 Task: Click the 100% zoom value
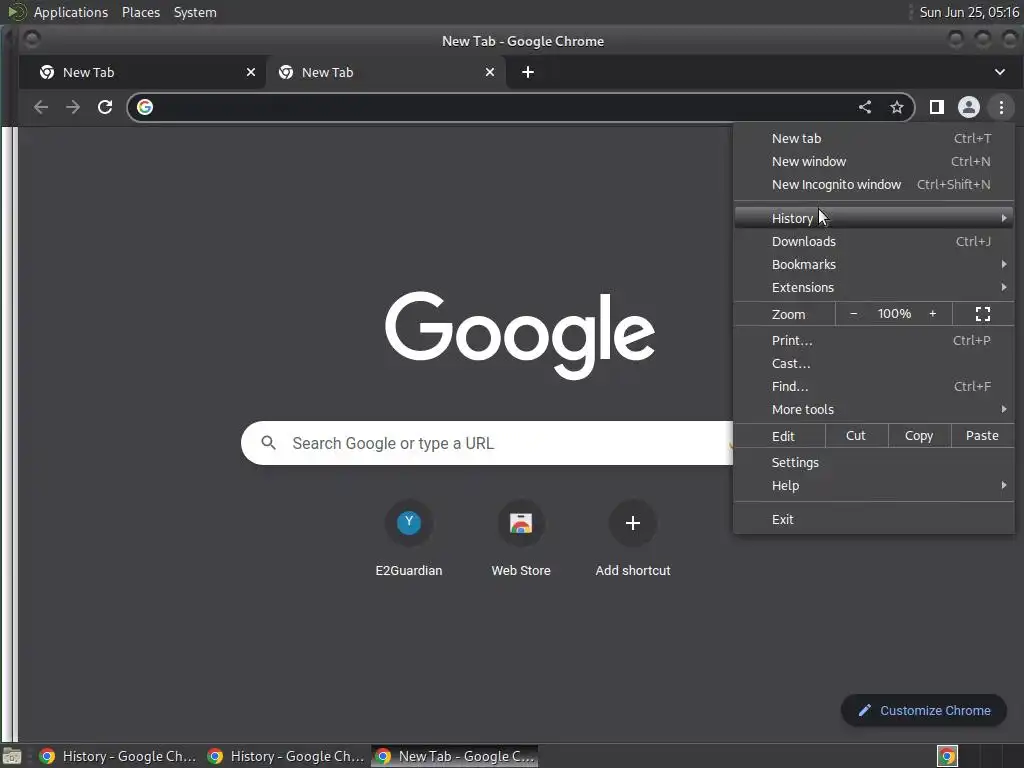pos(894,314)
